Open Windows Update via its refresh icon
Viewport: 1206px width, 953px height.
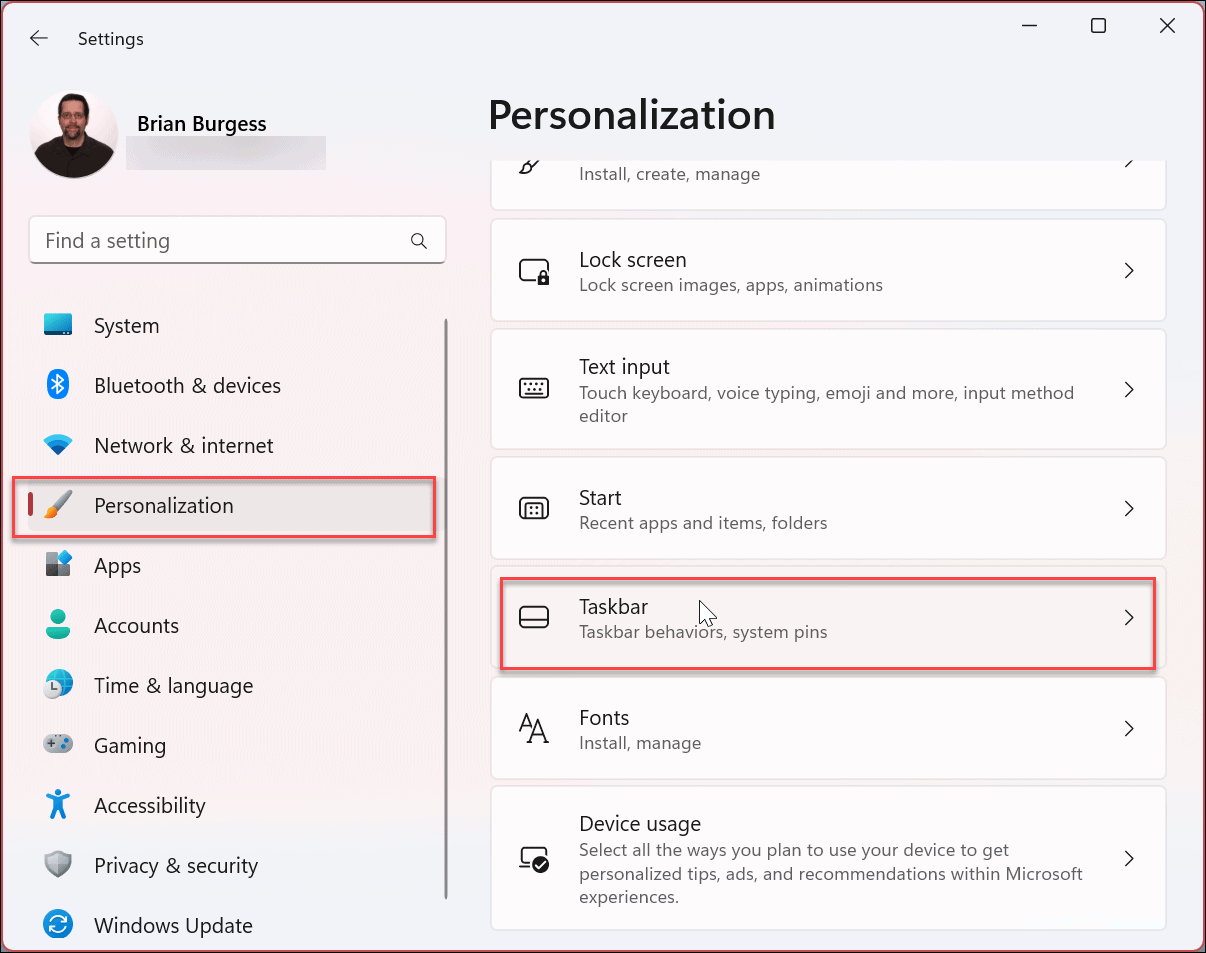point(58,925)
